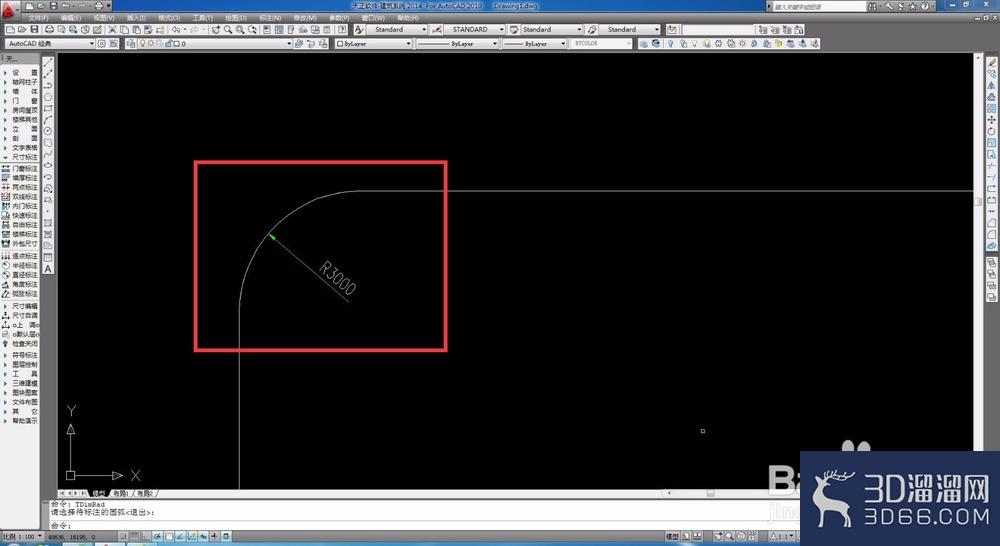Screen dimensions: 1000x546
Task: Open the 编辑(E) menu
Action: 71,18
